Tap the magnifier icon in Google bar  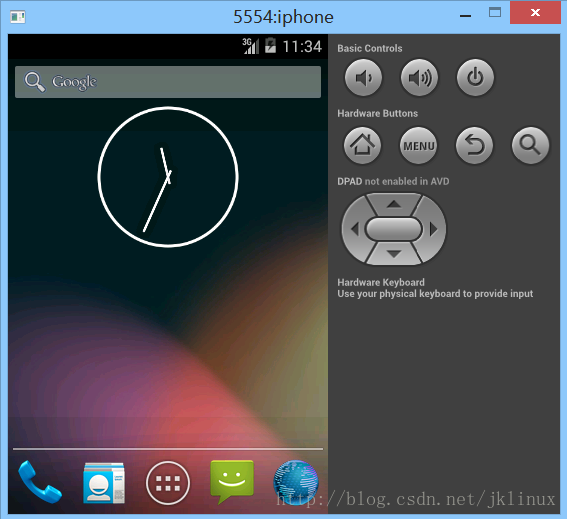tap(34, 82)
